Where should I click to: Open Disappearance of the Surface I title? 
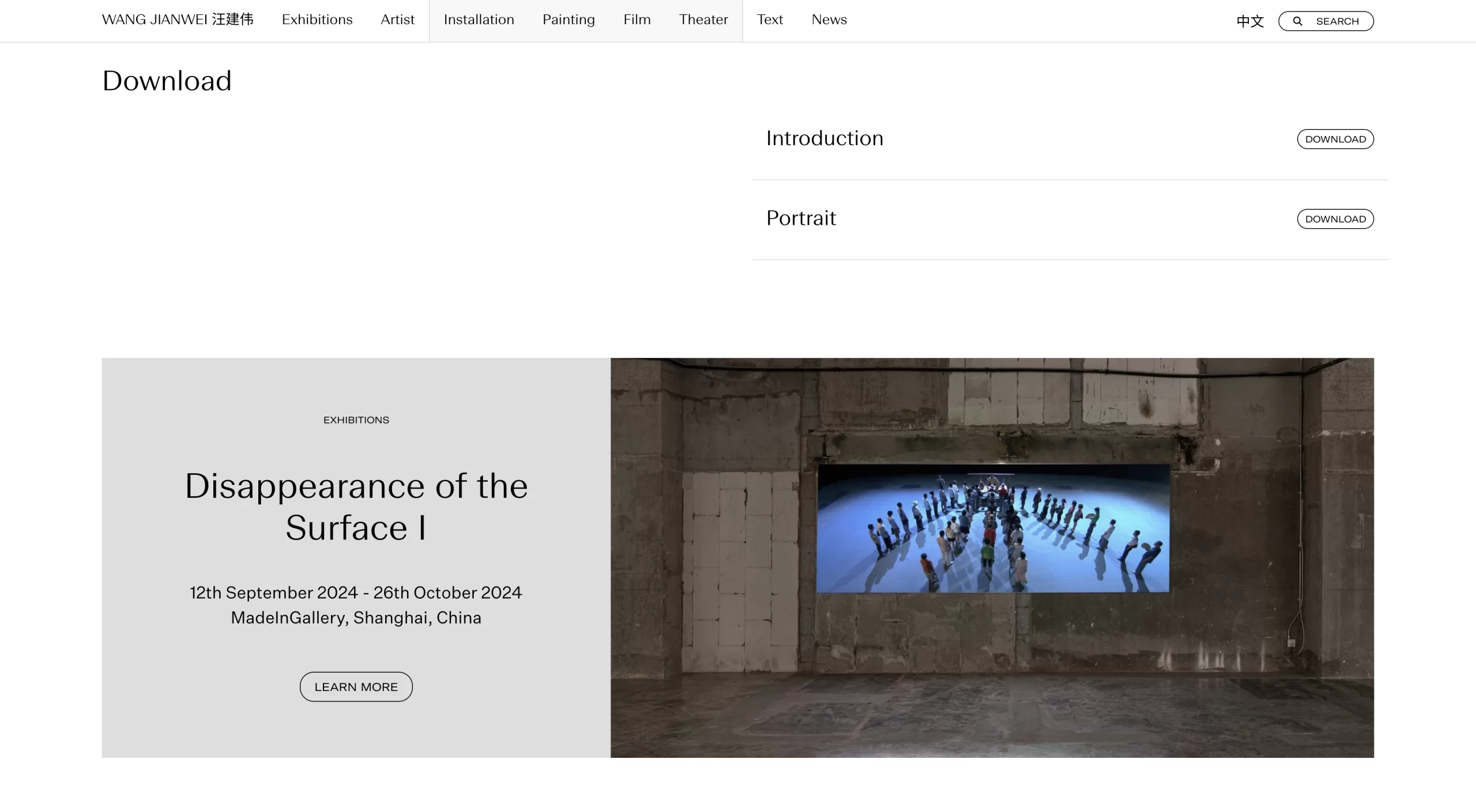pos(356,507)
